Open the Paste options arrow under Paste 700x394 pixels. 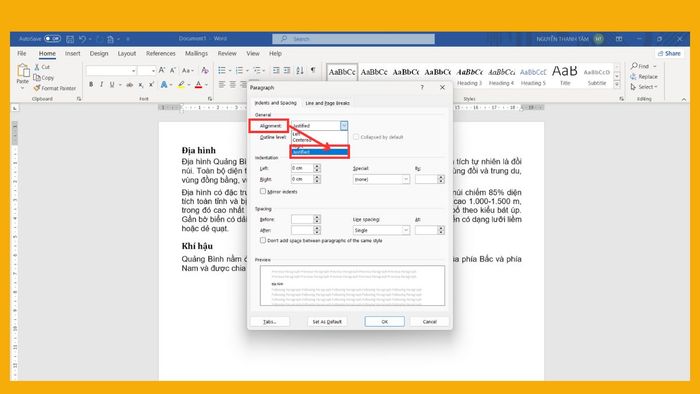pyautogui.click(x=22, y=88)
